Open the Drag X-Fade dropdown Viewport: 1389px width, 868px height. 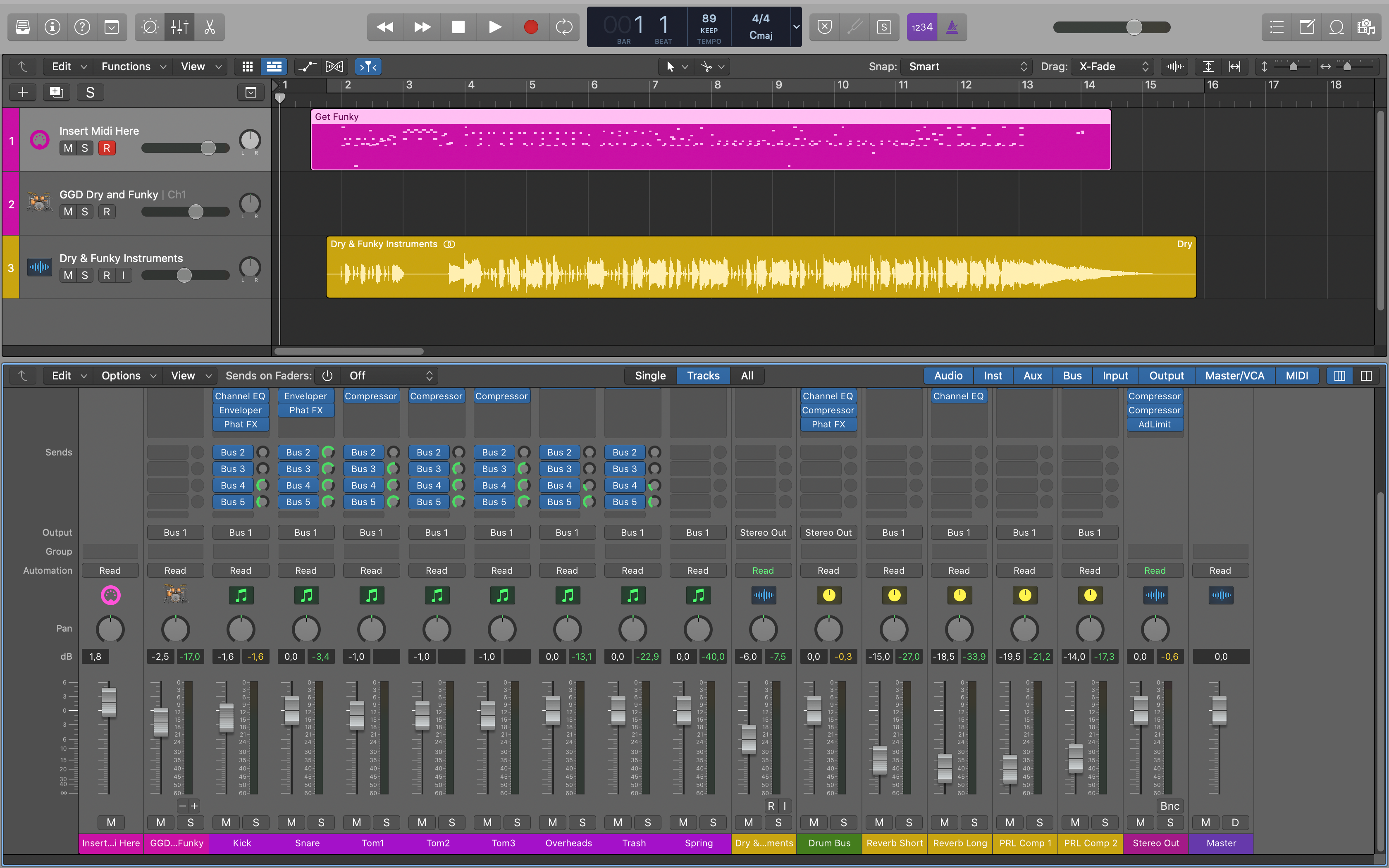[1113, 67]
